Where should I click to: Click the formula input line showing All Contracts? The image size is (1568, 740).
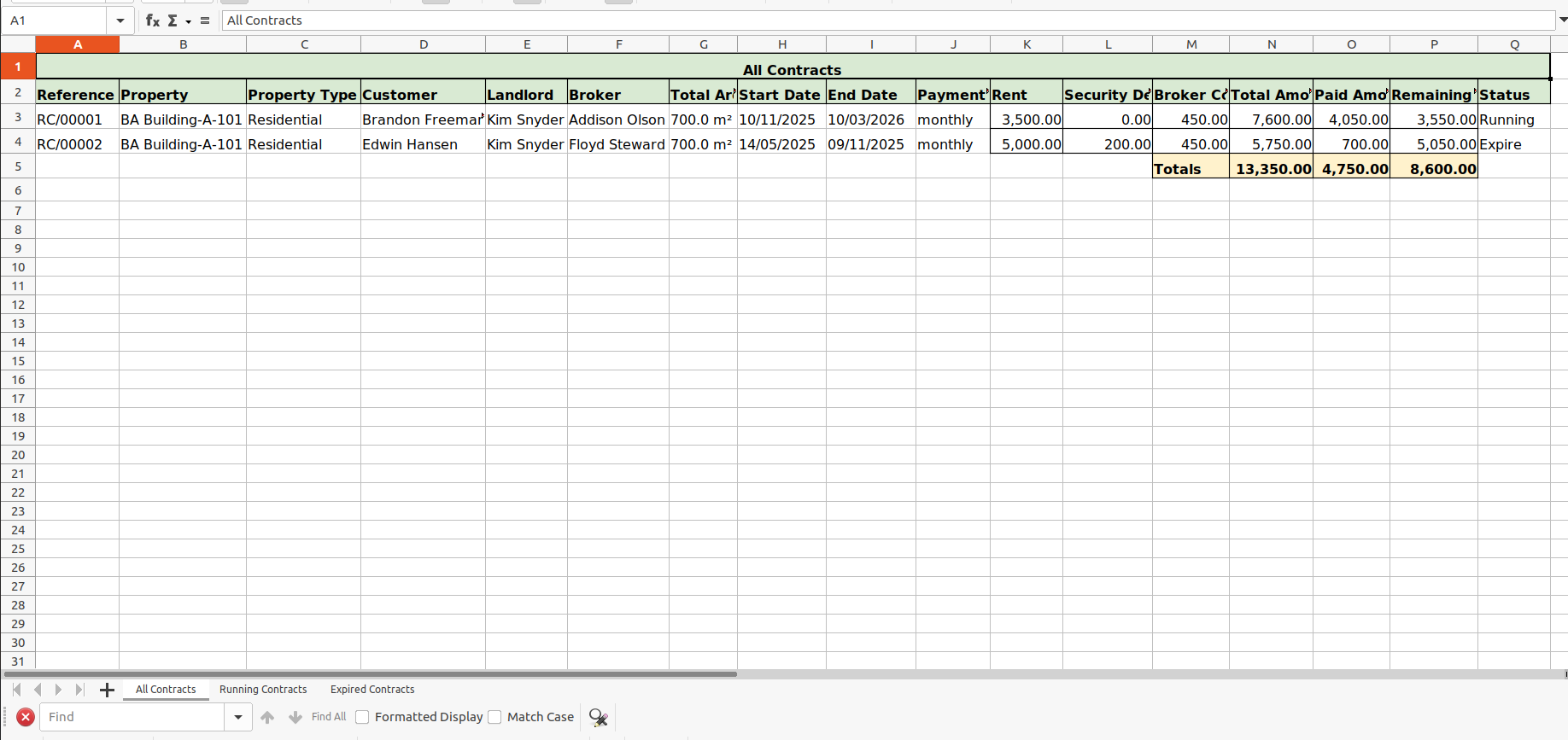(888, 20)
